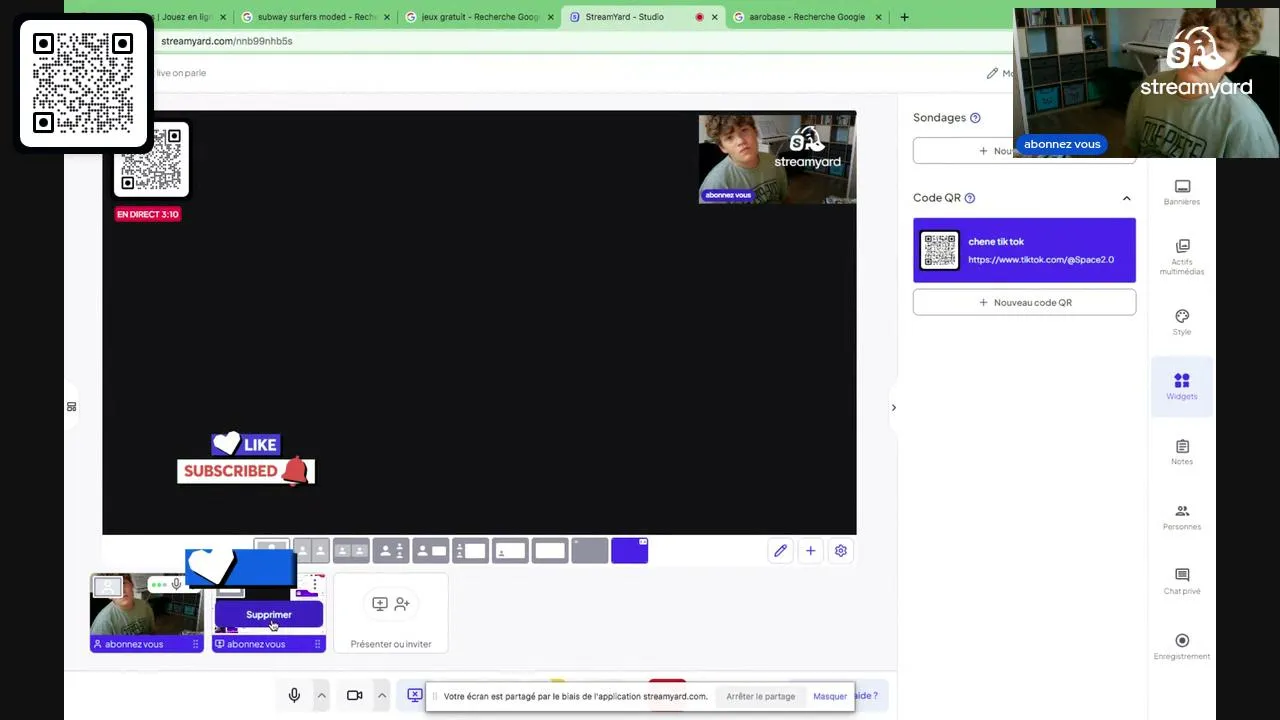This screenshot has width=1280, height=720.
Task: Select the two-person cropped layout
Action: pos(311,551)
